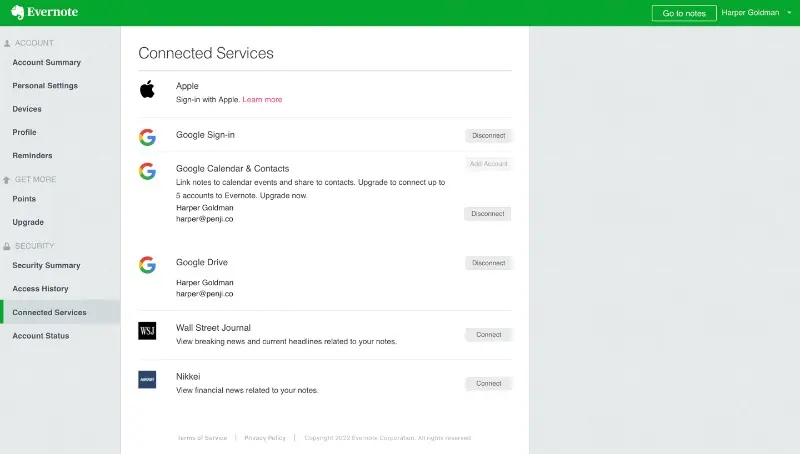Image resolution: width=800 pixels, height=454 pixels.
Task: Open Upgrade in sidebar
Action: click(x=28, y=222)
